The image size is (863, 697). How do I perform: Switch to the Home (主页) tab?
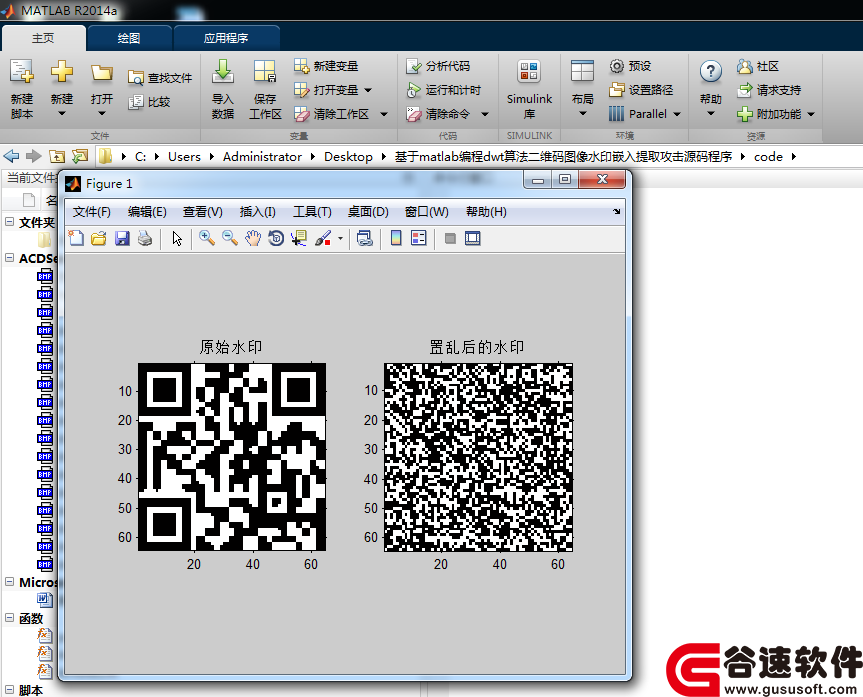43,38
